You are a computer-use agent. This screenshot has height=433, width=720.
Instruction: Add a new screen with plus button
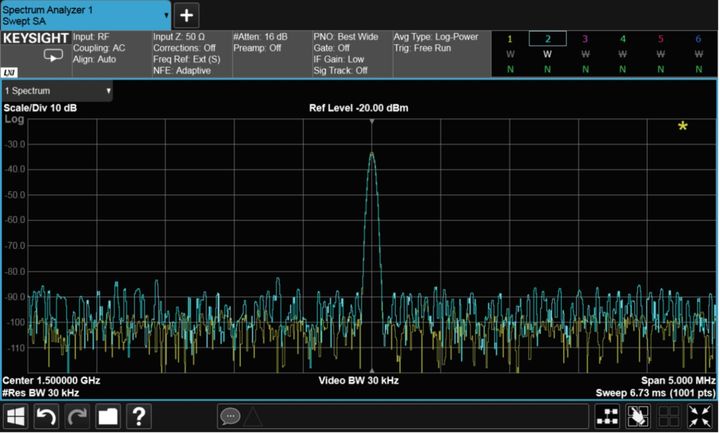click(x=187, y=15)
